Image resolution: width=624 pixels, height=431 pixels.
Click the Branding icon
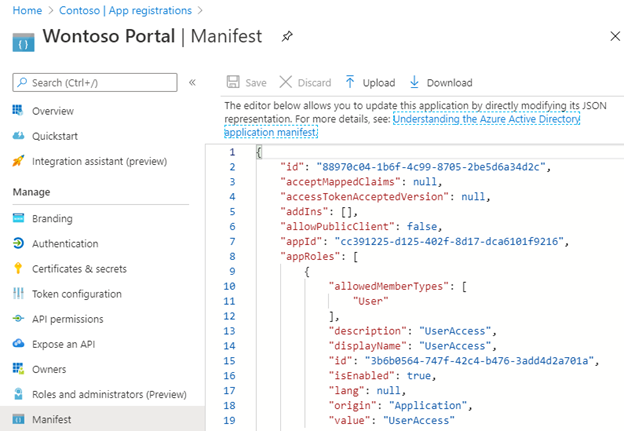18,218
